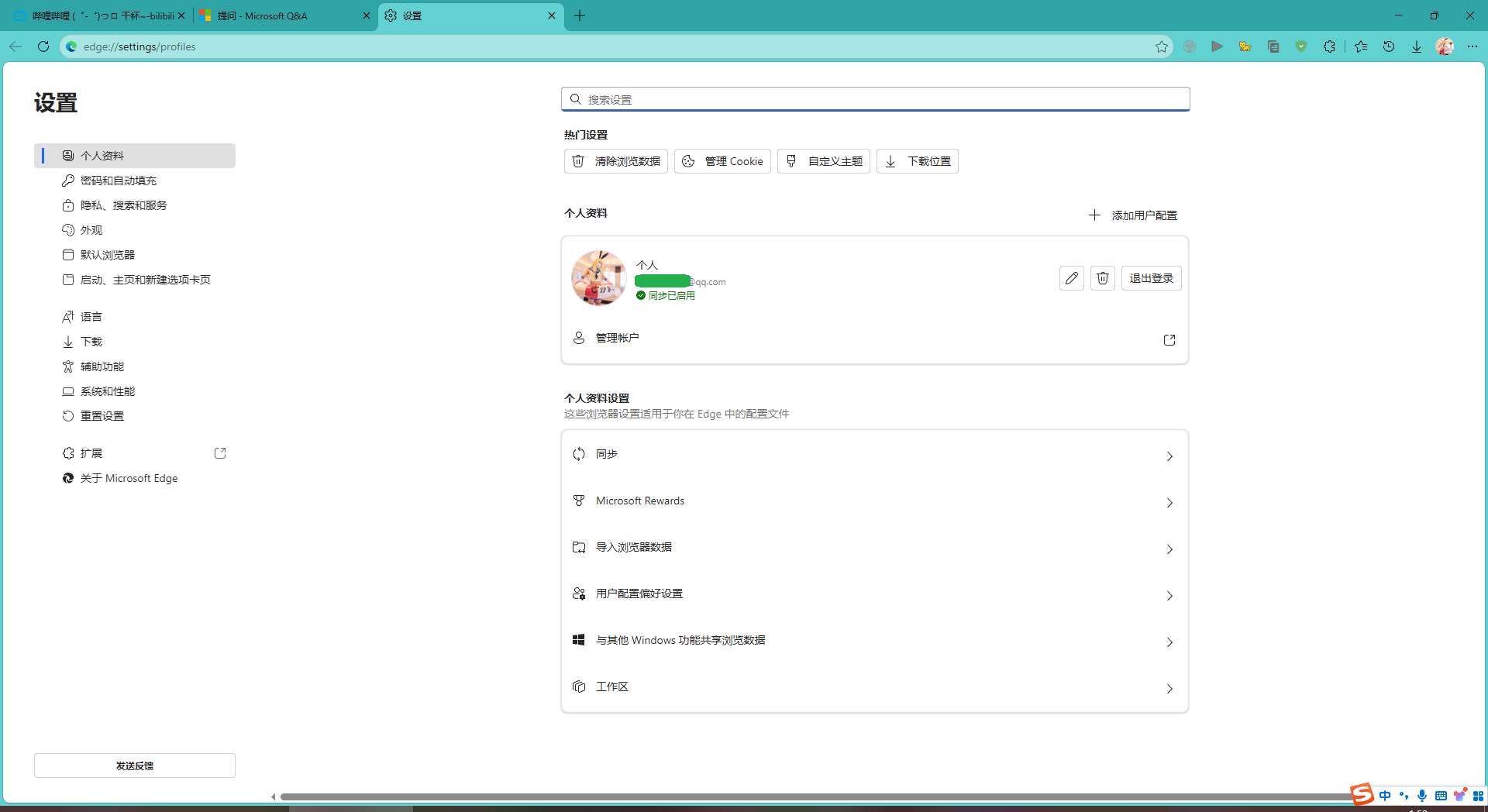Click the Sogou microphone voice input icon

pos(1422,796)
